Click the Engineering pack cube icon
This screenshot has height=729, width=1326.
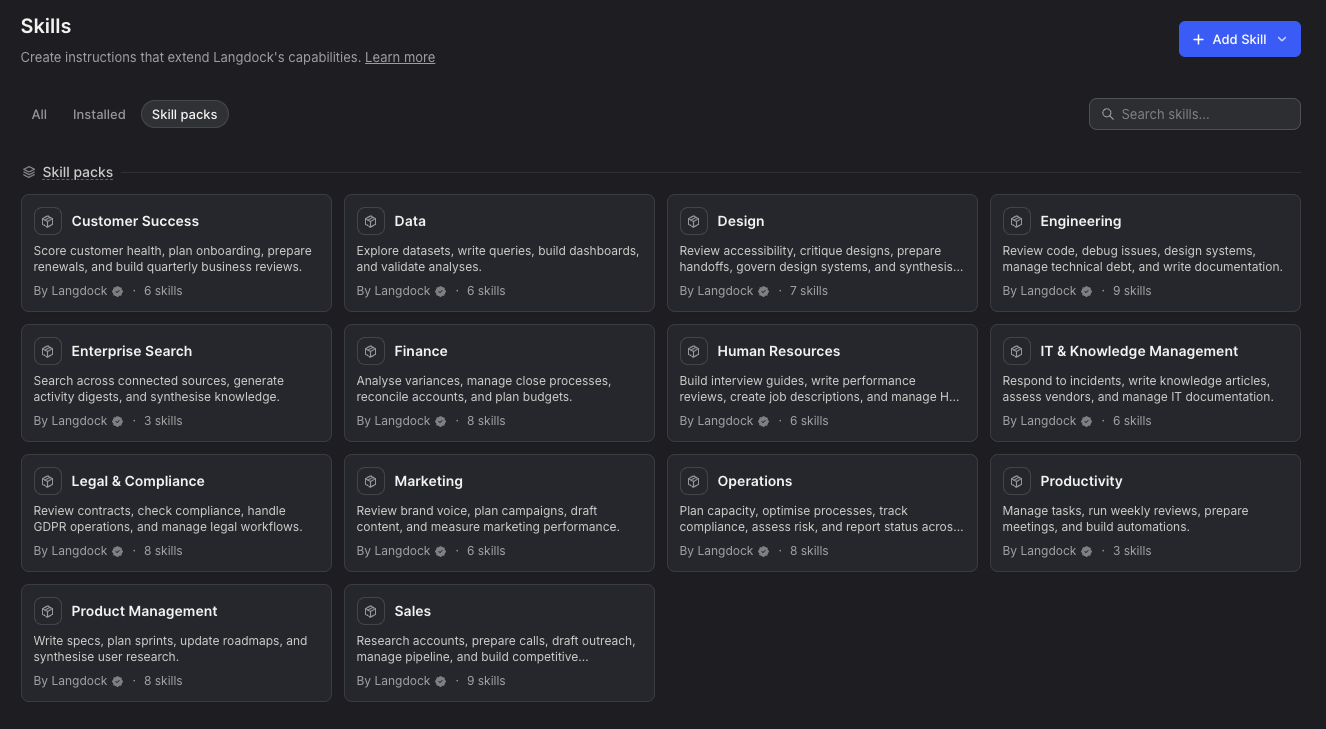click(1017, 221)
